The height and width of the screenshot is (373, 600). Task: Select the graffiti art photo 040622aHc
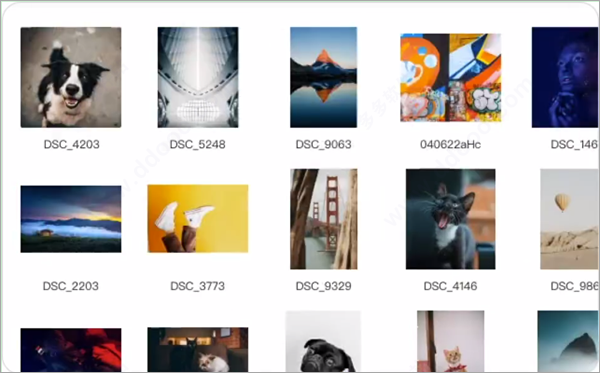point(450,78)
